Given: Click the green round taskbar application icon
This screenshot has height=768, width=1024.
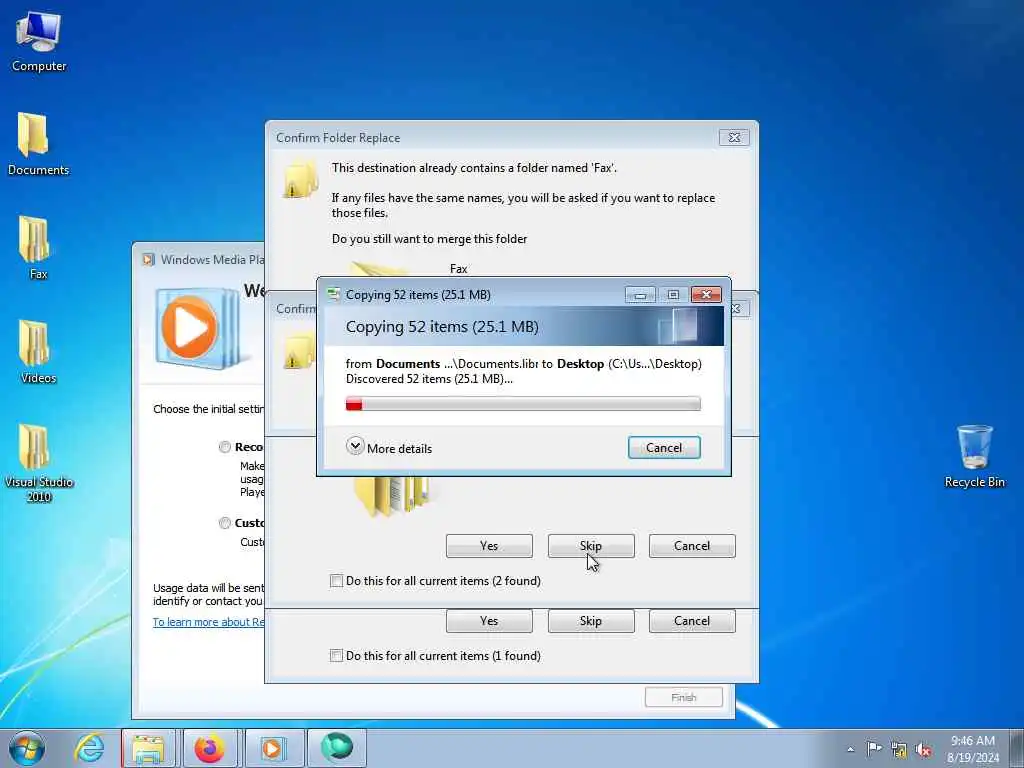Looking at the screenshot, I should pyautogui.click(x=337, y=748).
